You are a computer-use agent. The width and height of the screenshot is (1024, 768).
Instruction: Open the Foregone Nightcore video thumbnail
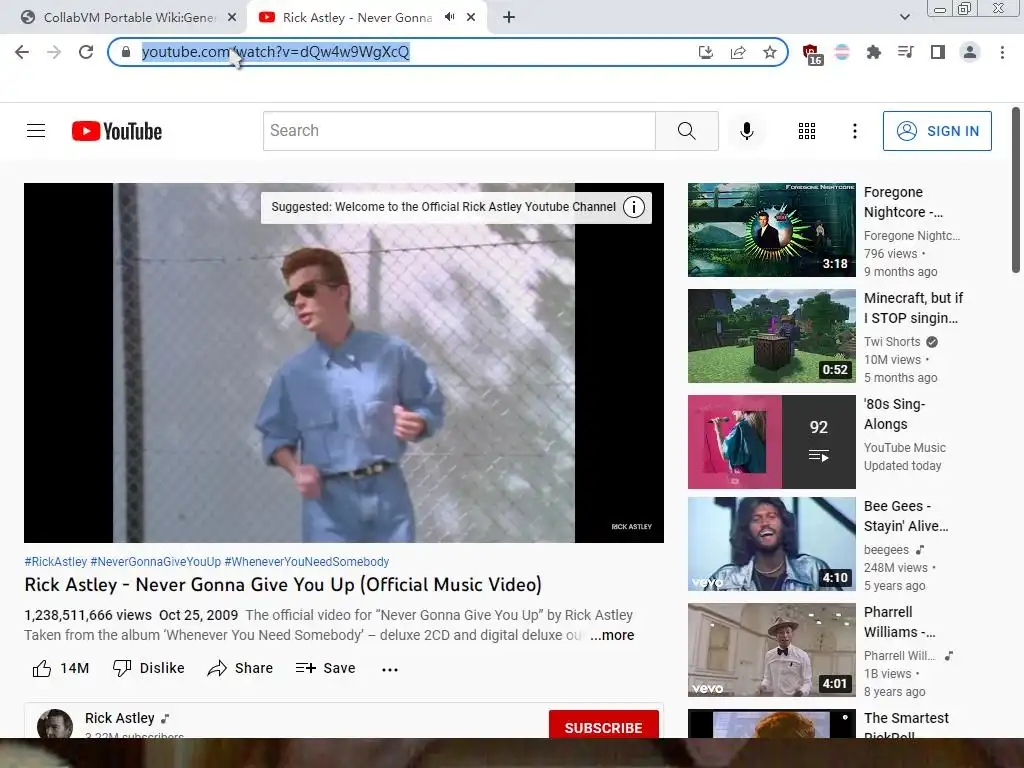tap(771, 230)
